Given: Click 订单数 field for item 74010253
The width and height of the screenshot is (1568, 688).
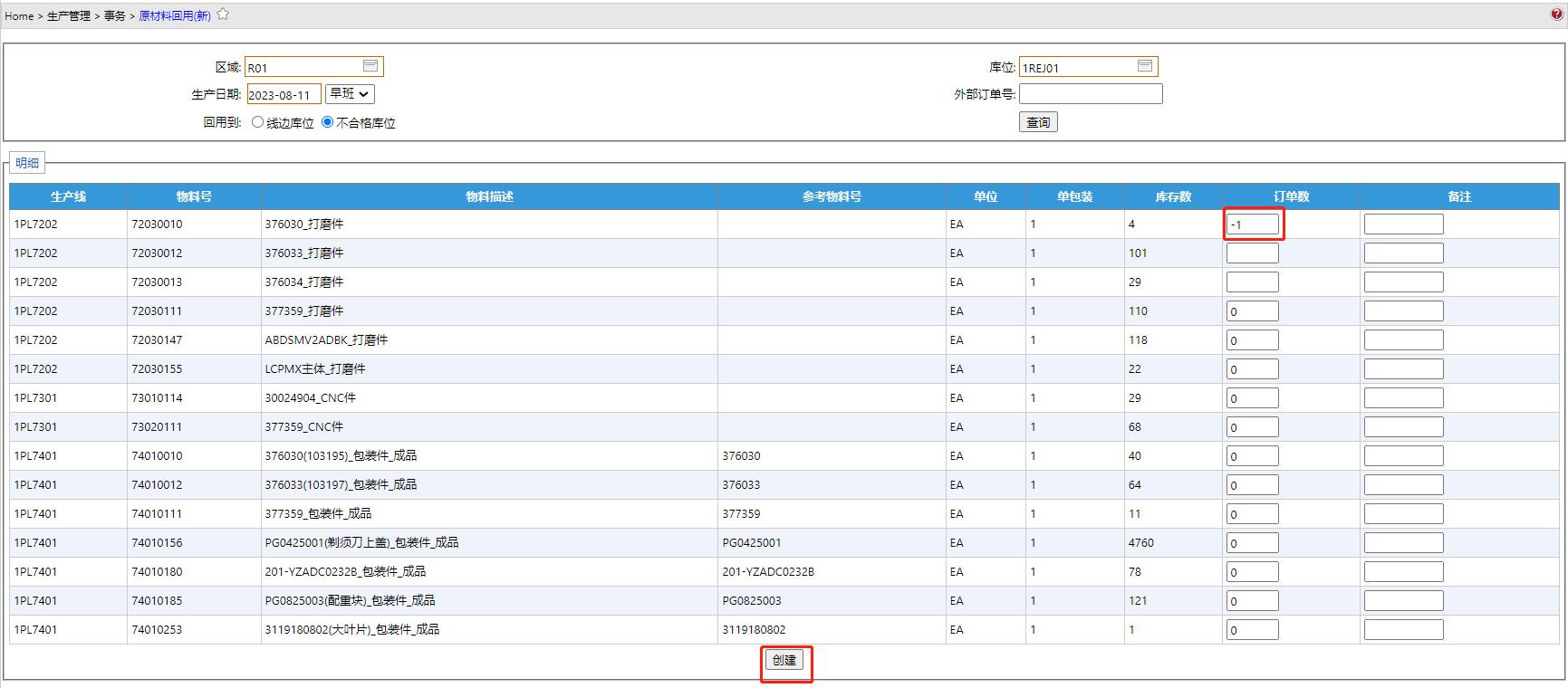Looking at the screenshot, I should point(1253,630).
